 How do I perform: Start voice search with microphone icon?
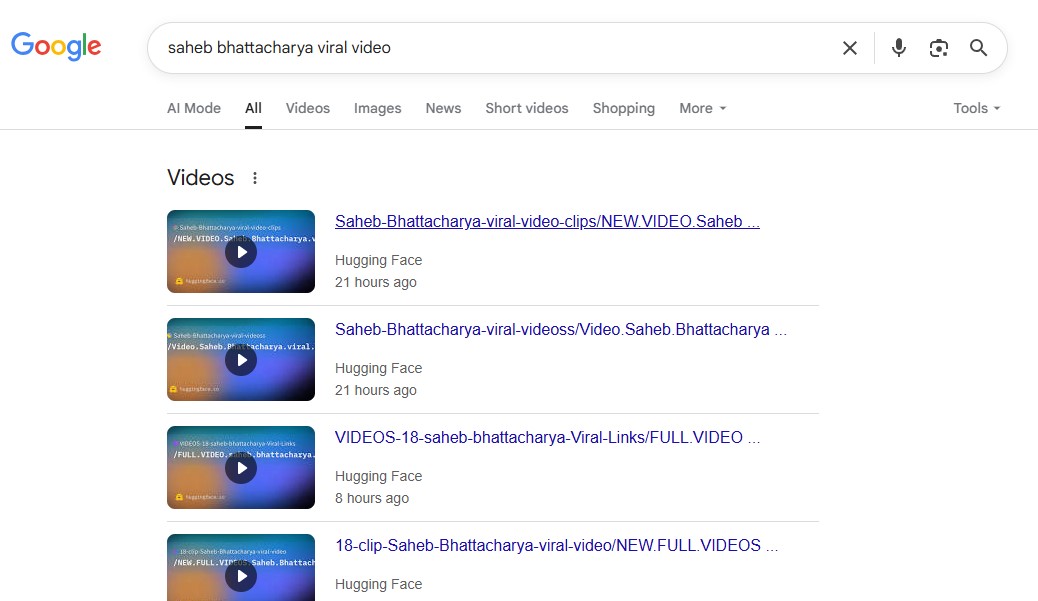(898, 48)
